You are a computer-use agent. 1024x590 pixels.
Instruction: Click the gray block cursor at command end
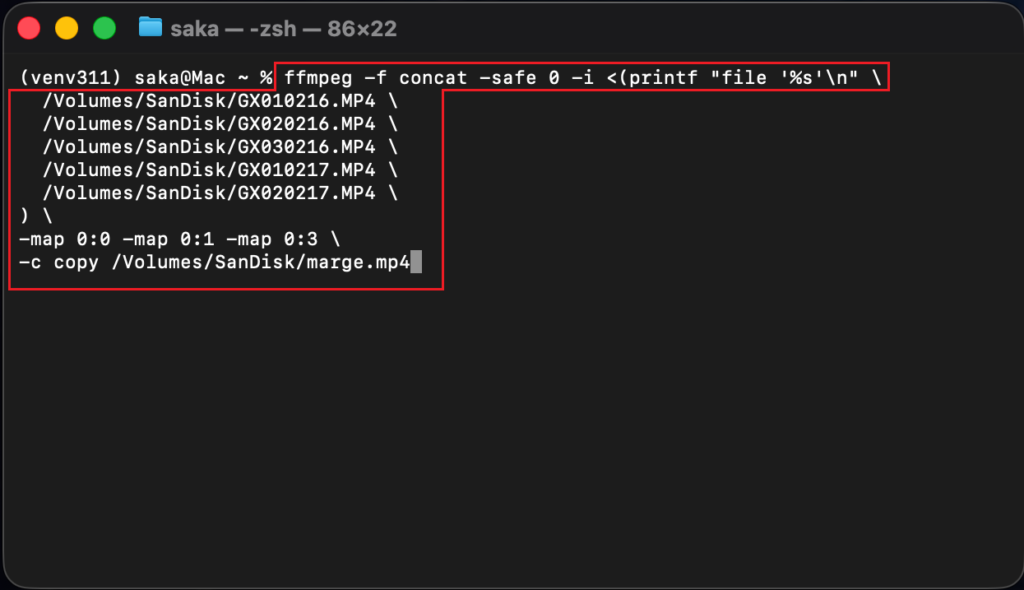click(x=416, y=263)
